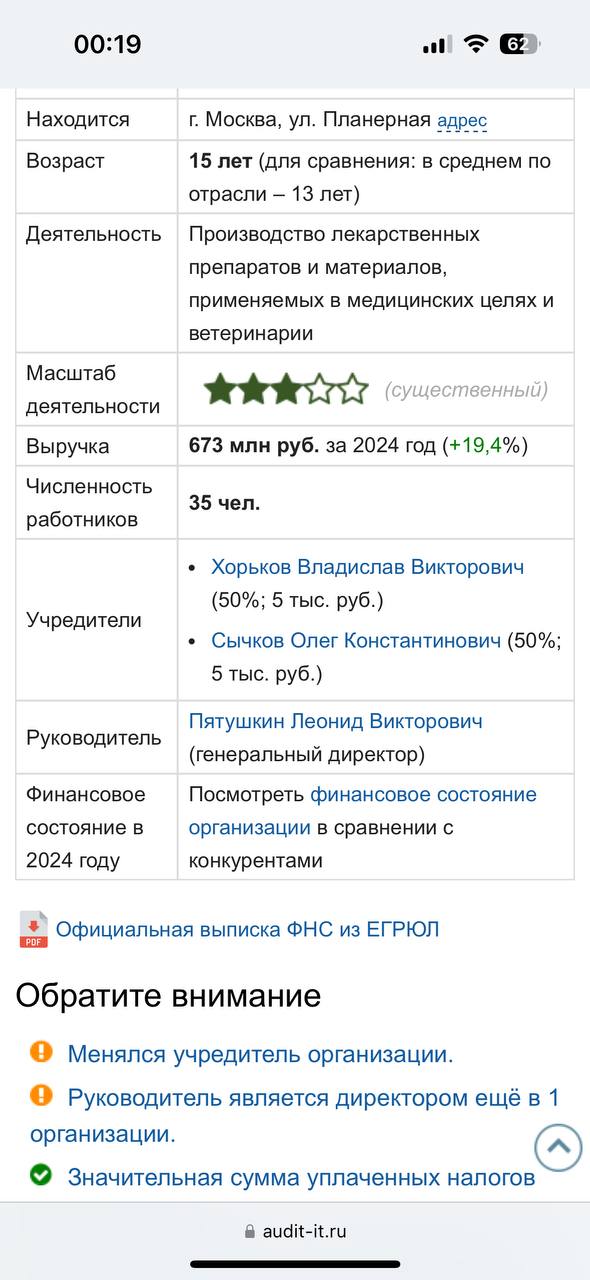This screenshot has height=1280, width=590.
Task: Tap the clock showing 00:19
Action: [x=107, y=44]
